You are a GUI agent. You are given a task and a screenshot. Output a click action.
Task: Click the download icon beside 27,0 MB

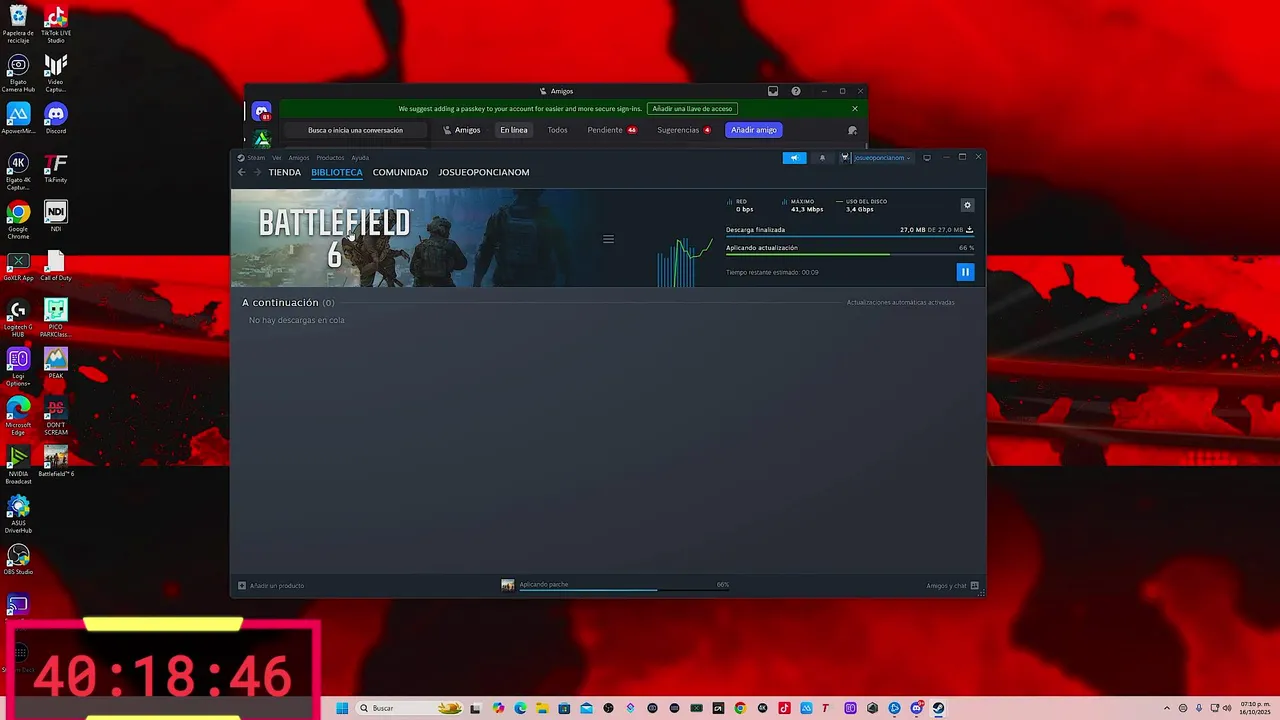click(x=969, y=230)
